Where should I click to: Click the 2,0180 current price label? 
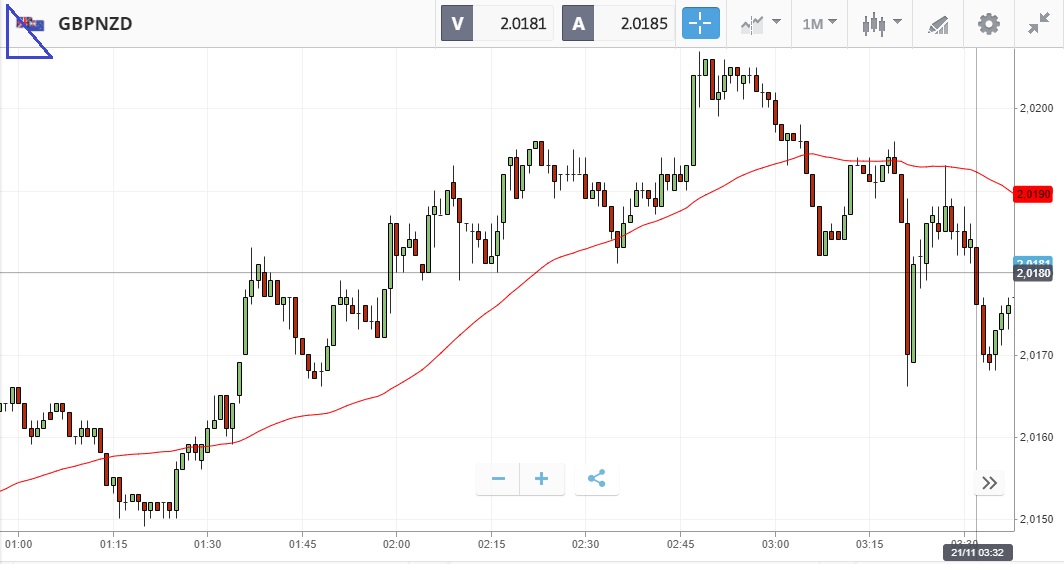[1033, 273]
